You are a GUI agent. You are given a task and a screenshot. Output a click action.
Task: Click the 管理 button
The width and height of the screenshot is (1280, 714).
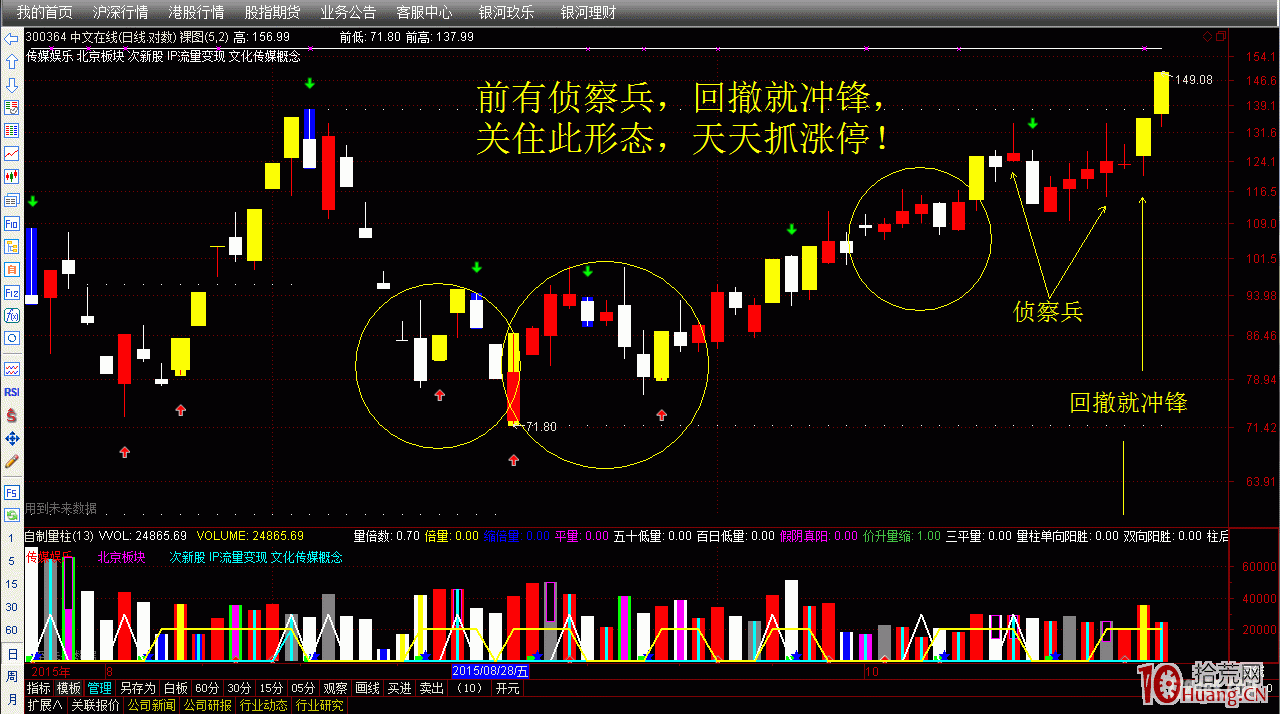tap(100, 688)
